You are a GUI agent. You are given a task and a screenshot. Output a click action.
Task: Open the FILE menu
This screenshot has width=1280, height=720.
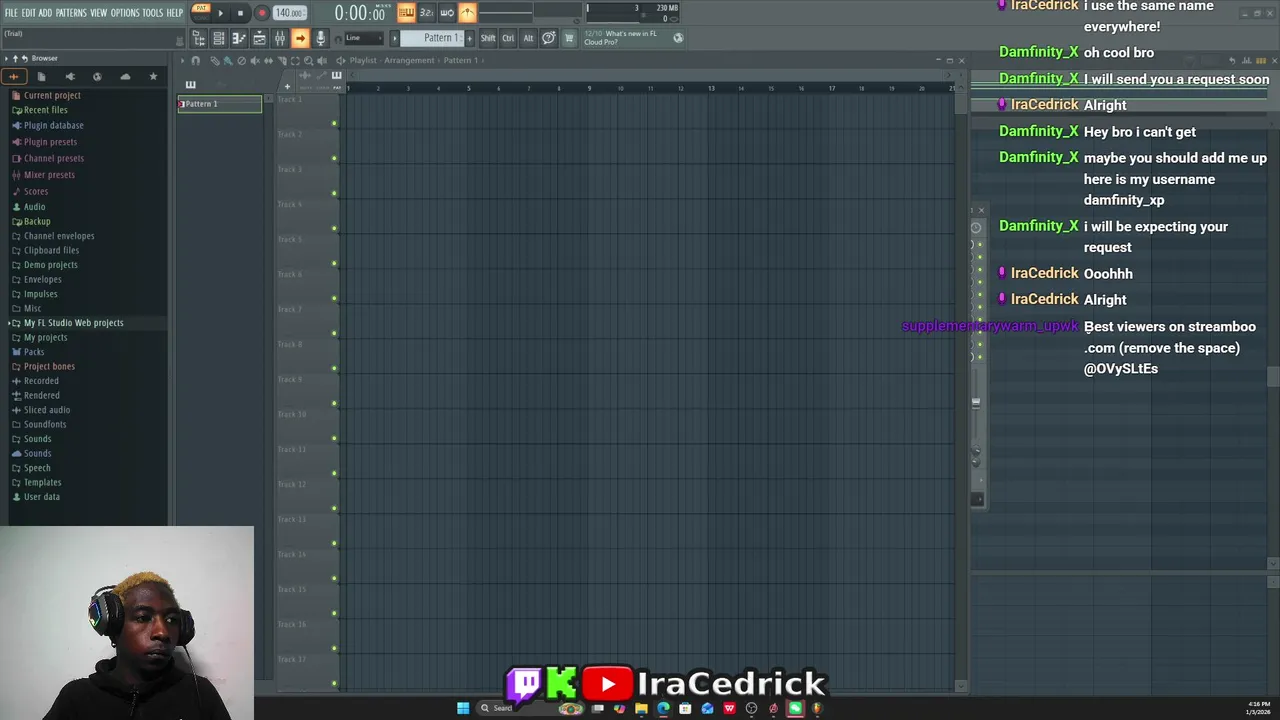pyautogui.click(x=11, y=13)
